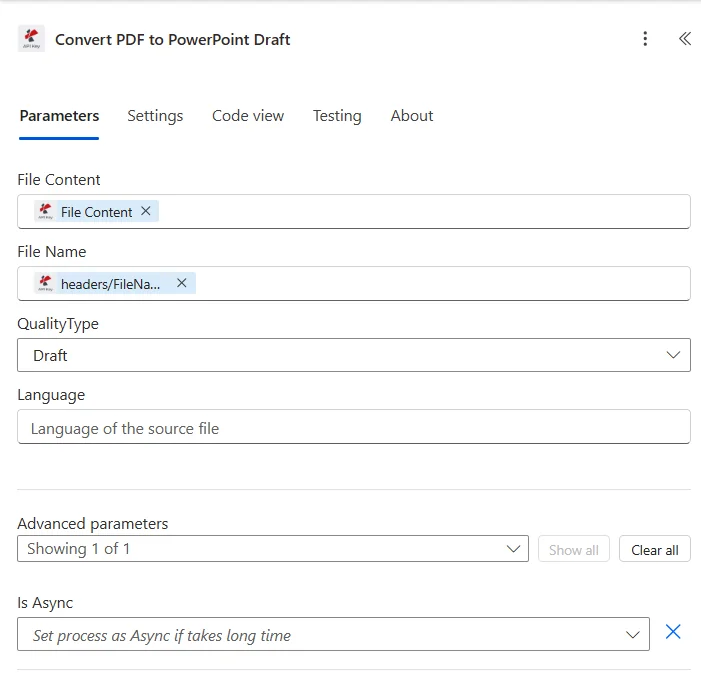Image resolution: width=701 pixels, height=686 pixels.
Task: Open the Is Async dropdown
Action: [x=333, y=634]
